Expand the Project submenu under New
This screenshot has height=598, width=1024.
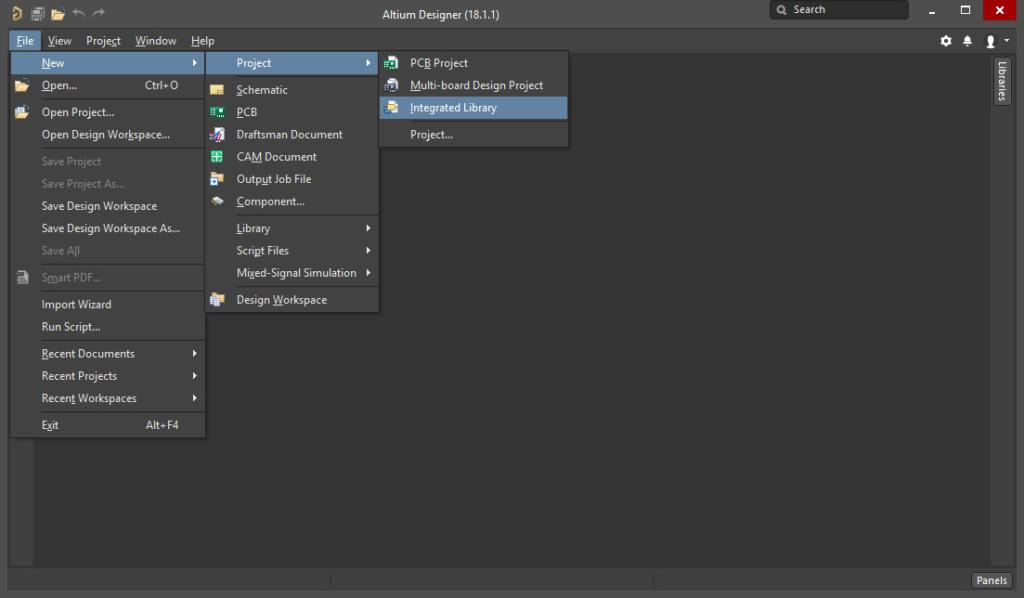point(292,63)
